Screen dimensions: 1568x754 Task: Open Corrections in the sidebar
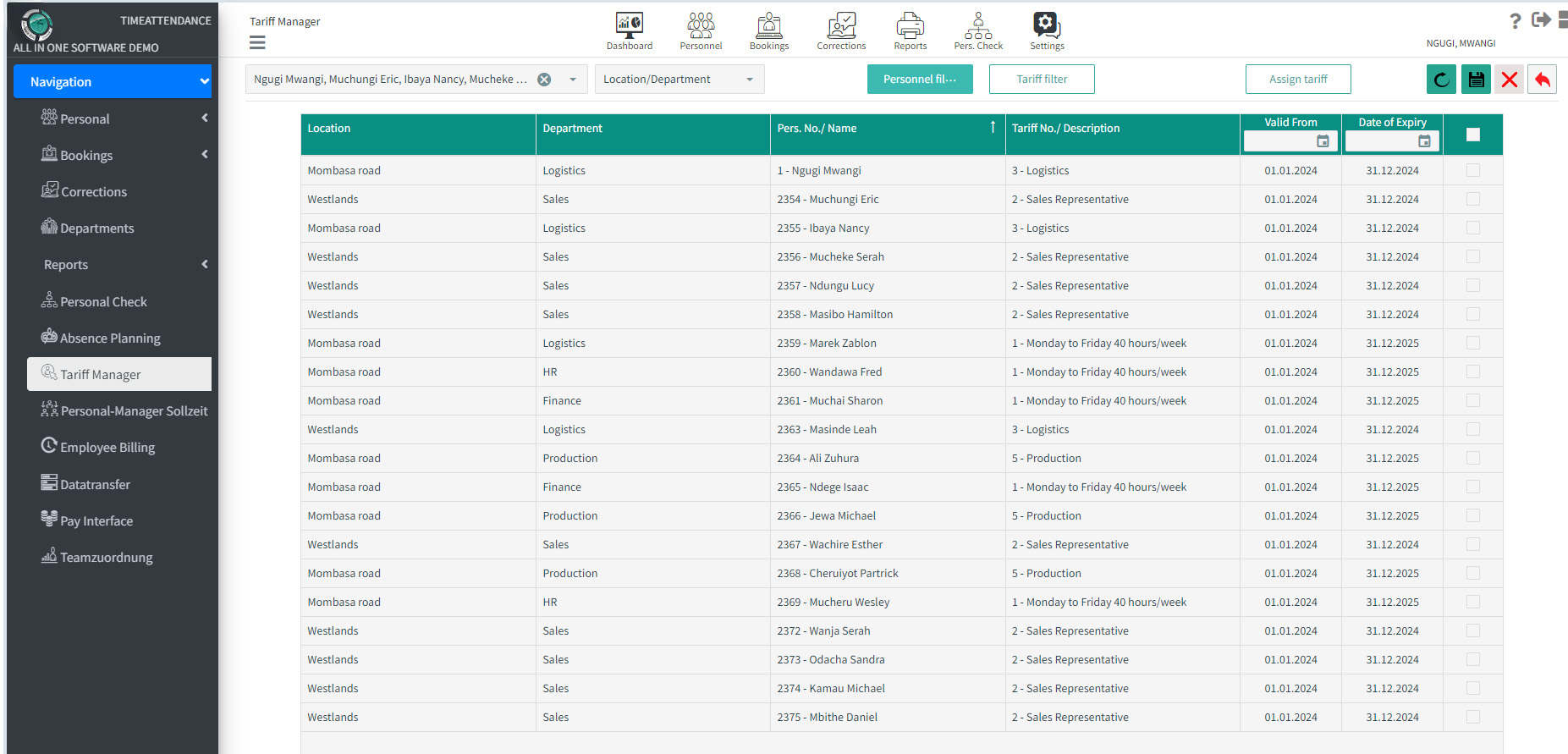85,191
